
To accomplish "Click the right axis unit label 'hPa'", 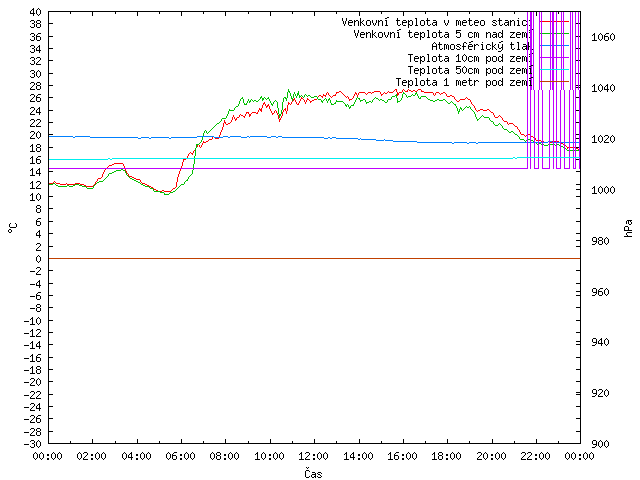I will pyautogui.click(x=629, y=228).
